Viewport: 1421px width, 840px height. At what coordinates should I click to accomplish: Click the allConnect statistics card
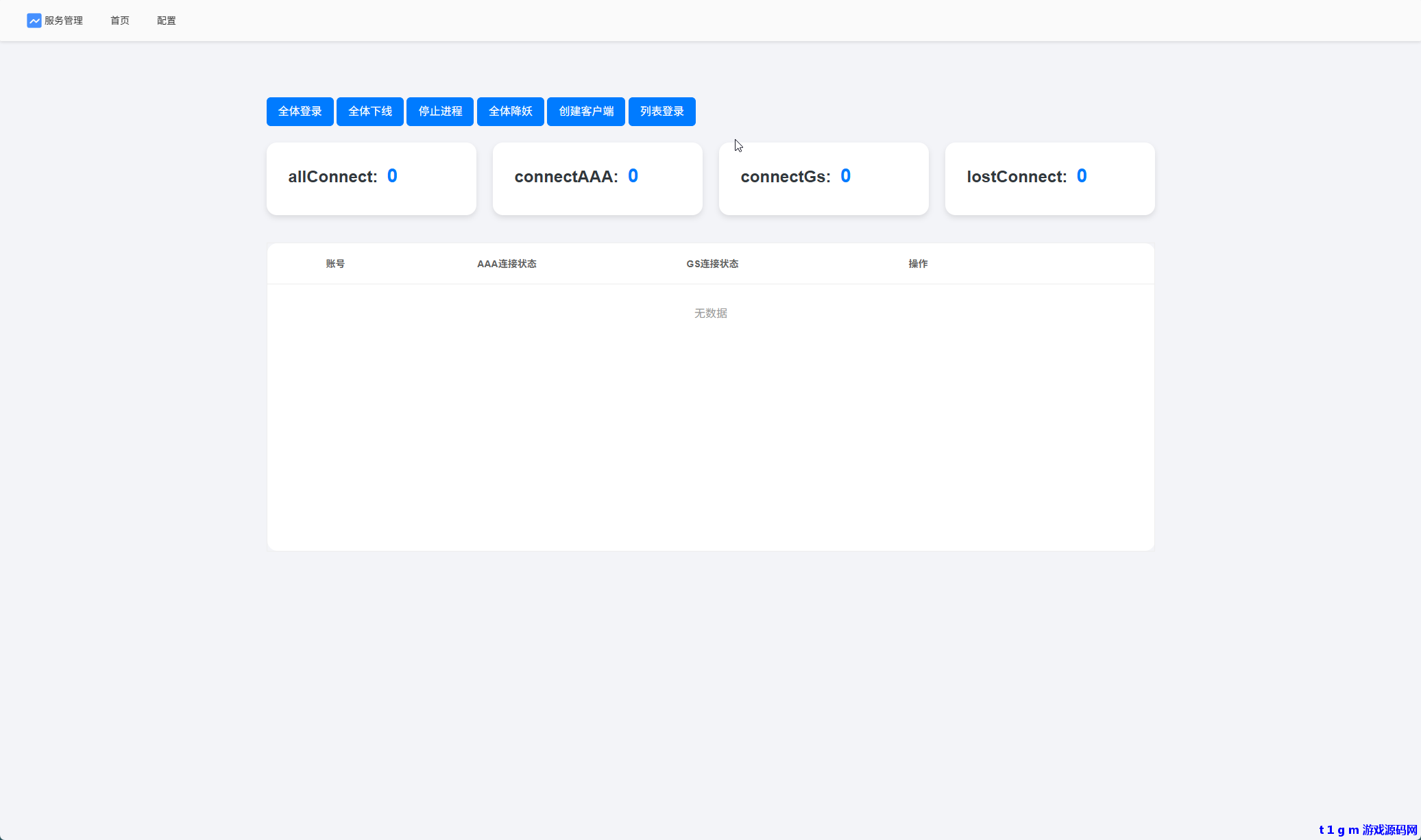371,179
